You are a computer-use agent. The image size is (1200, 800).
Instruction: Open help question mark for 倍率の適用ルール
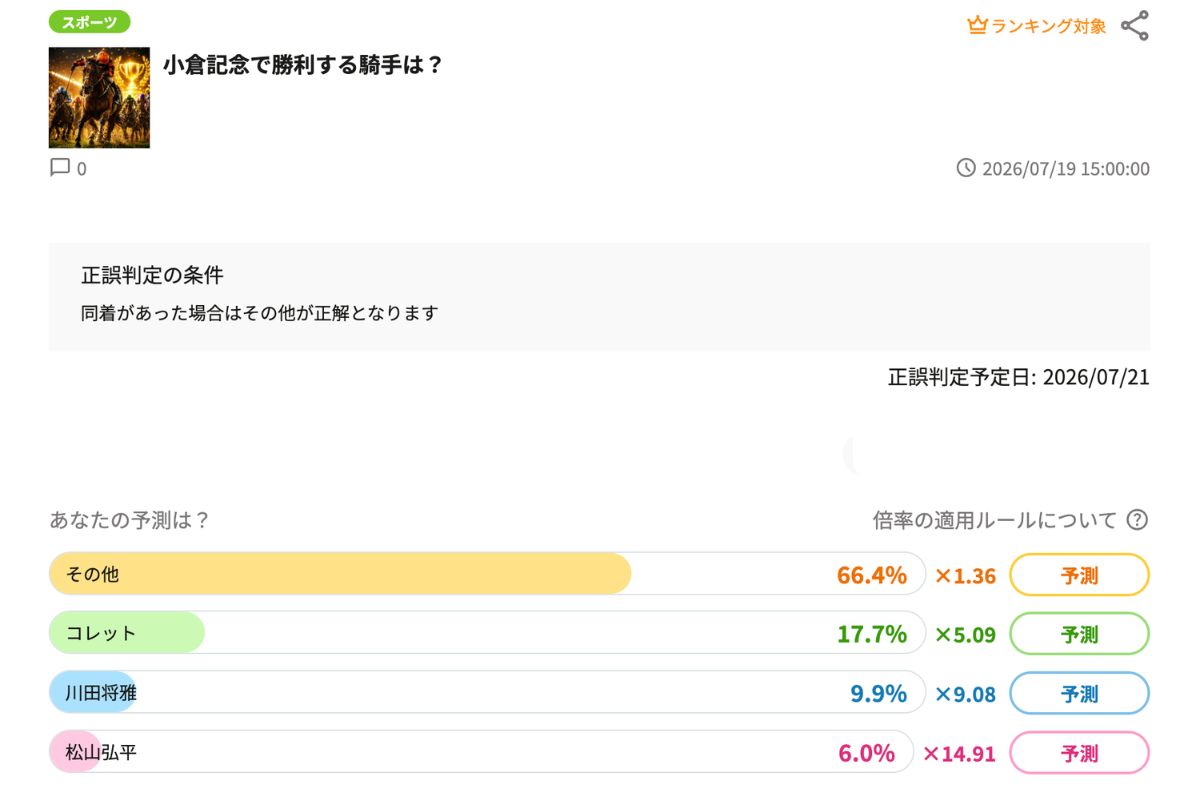(x=1137, y=520)
